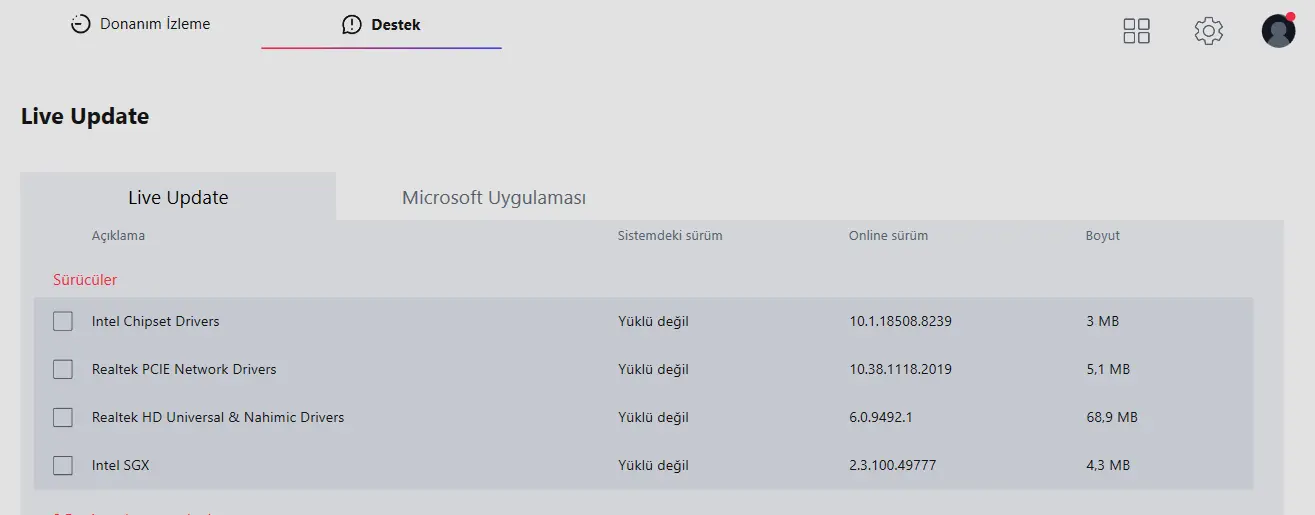Open the user profile avatar

pos(1278,31)
